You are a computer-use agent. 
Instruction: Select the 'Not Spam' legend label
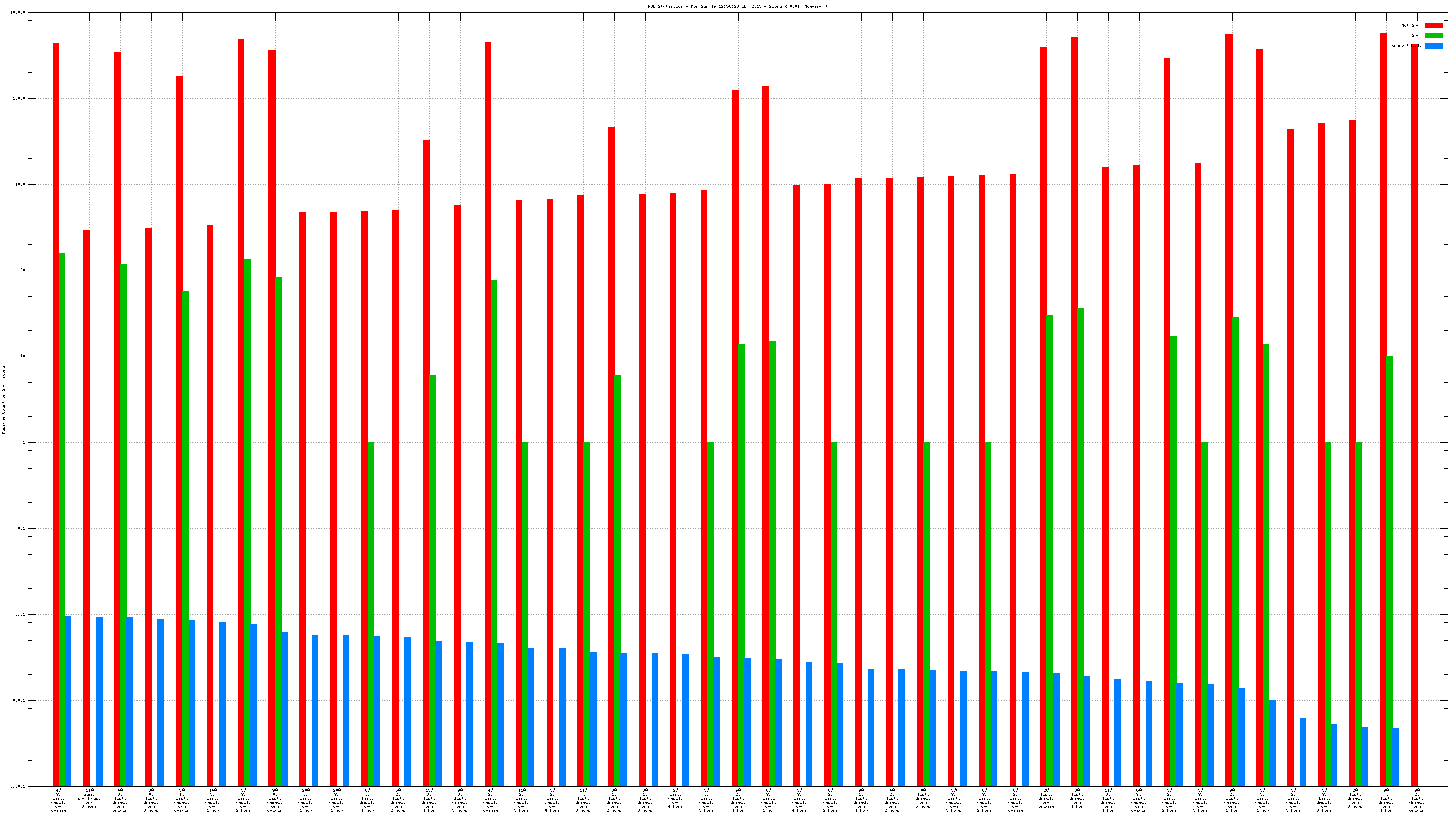pos(1412,25)
